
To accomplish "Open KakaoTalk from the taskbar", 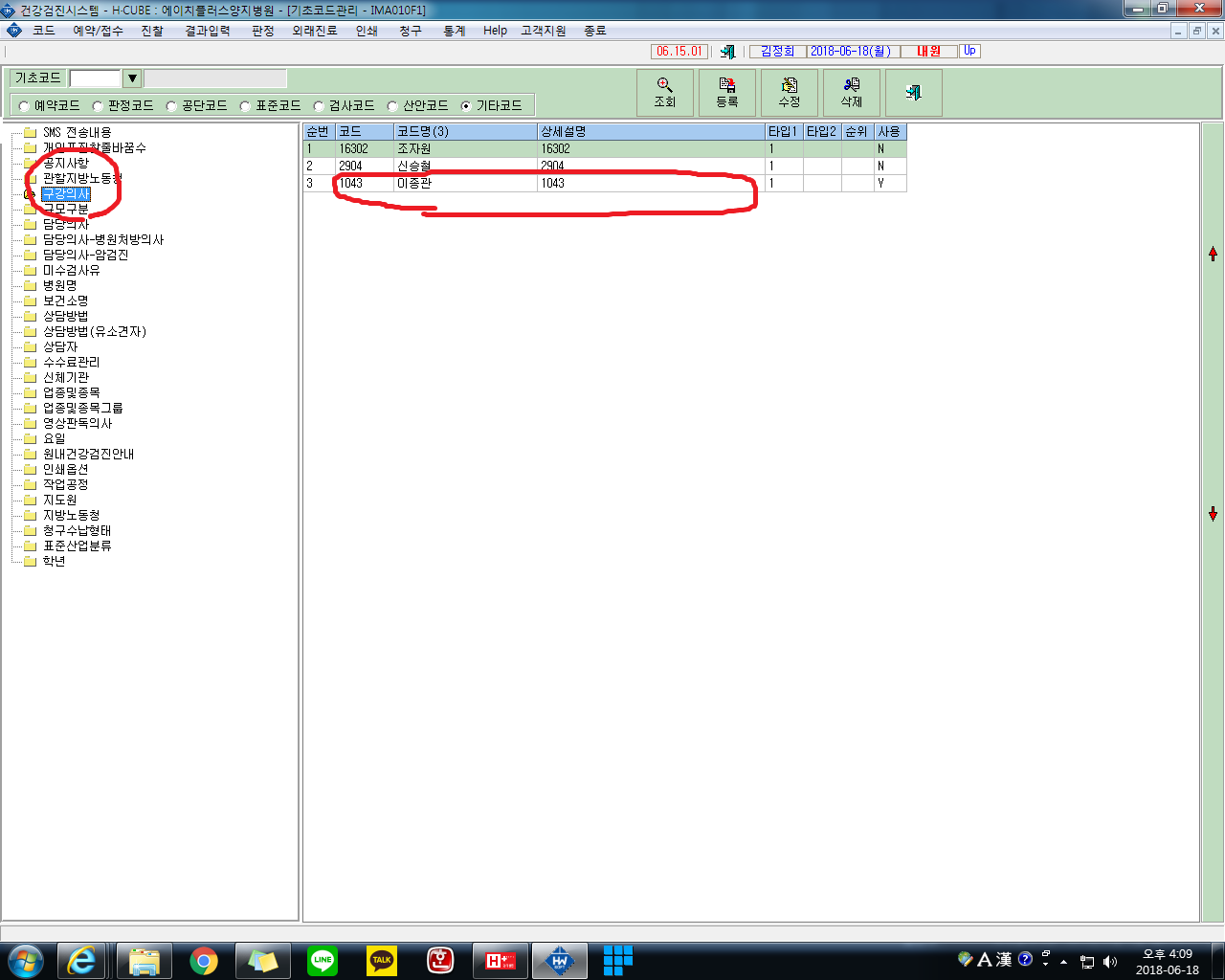I will [x=382, y=960].
